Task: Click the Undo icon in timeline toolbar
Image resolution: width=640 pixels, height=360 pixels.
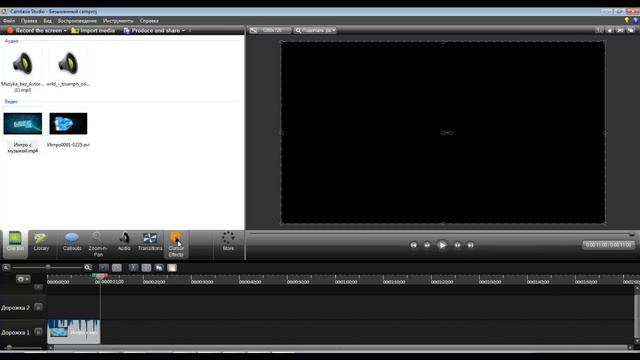Action: 104,268
